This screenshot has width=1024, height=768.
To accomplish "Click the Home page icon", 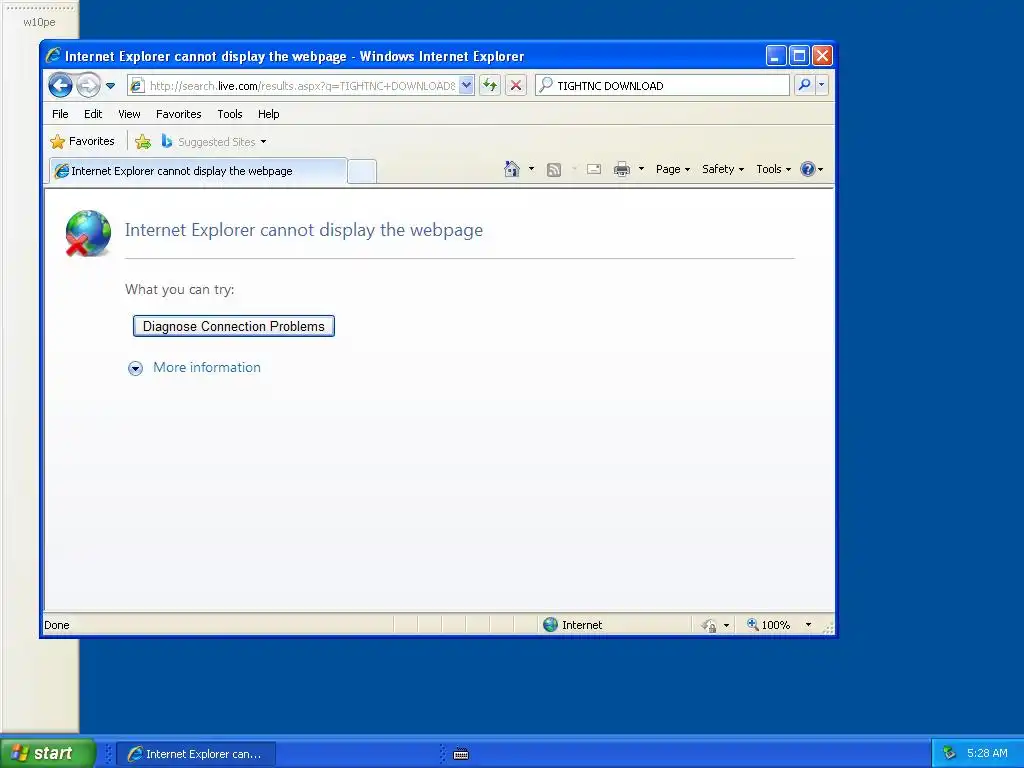I will tap(511, 169).
